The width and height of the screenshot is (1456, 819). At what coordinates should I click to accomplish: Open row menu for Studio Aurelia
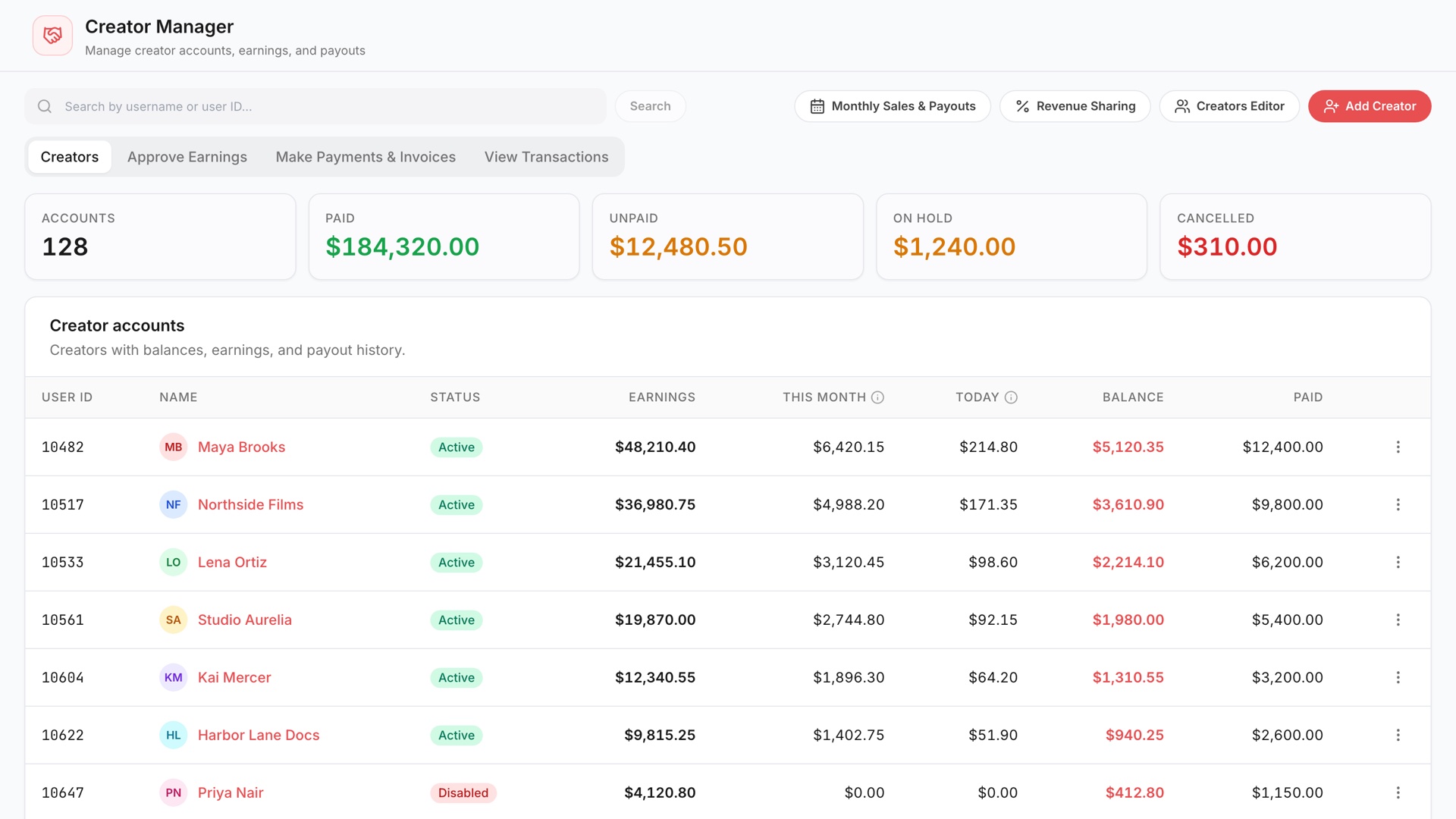tap(1398, 620)
